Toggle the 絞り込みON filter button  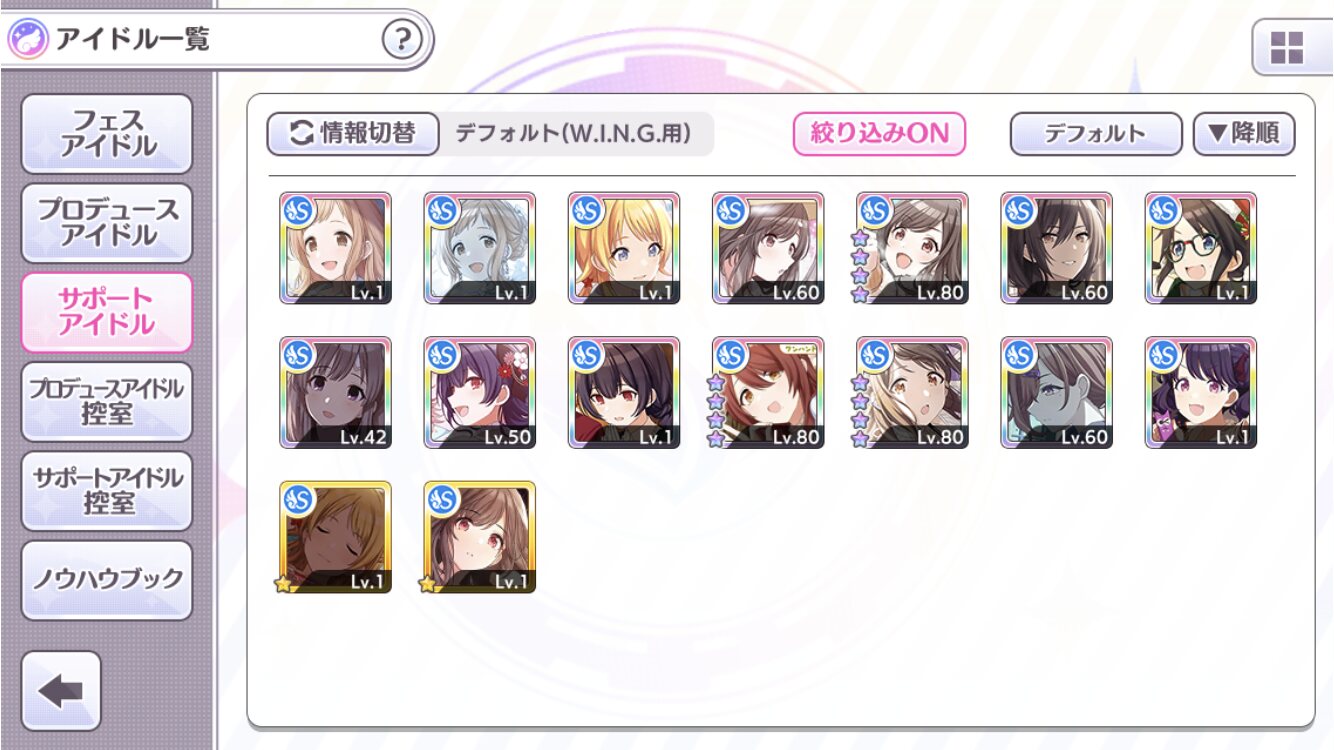pos(879,133)
